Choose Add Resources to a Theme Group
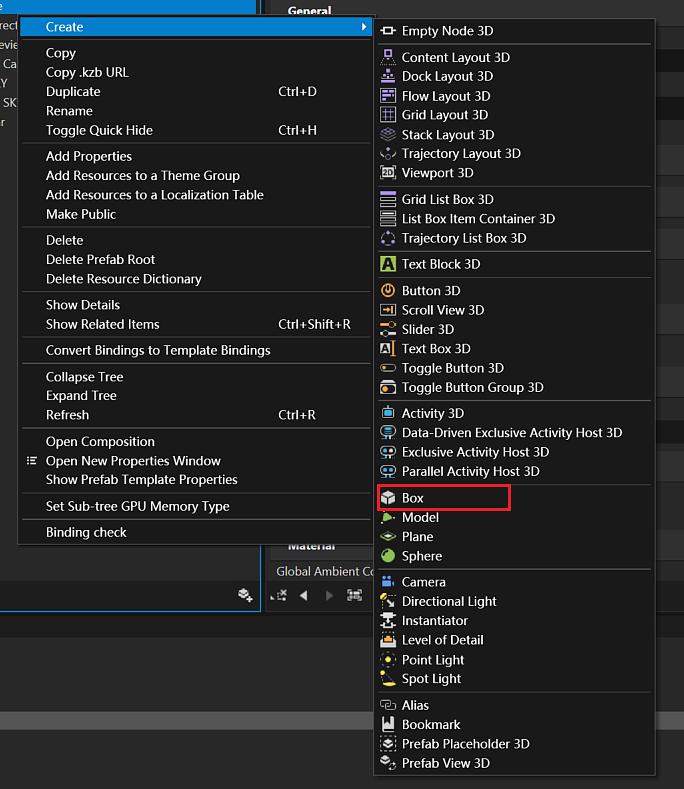Image resolution: width=684 pixels, height=789 pixels. [142, 176]
